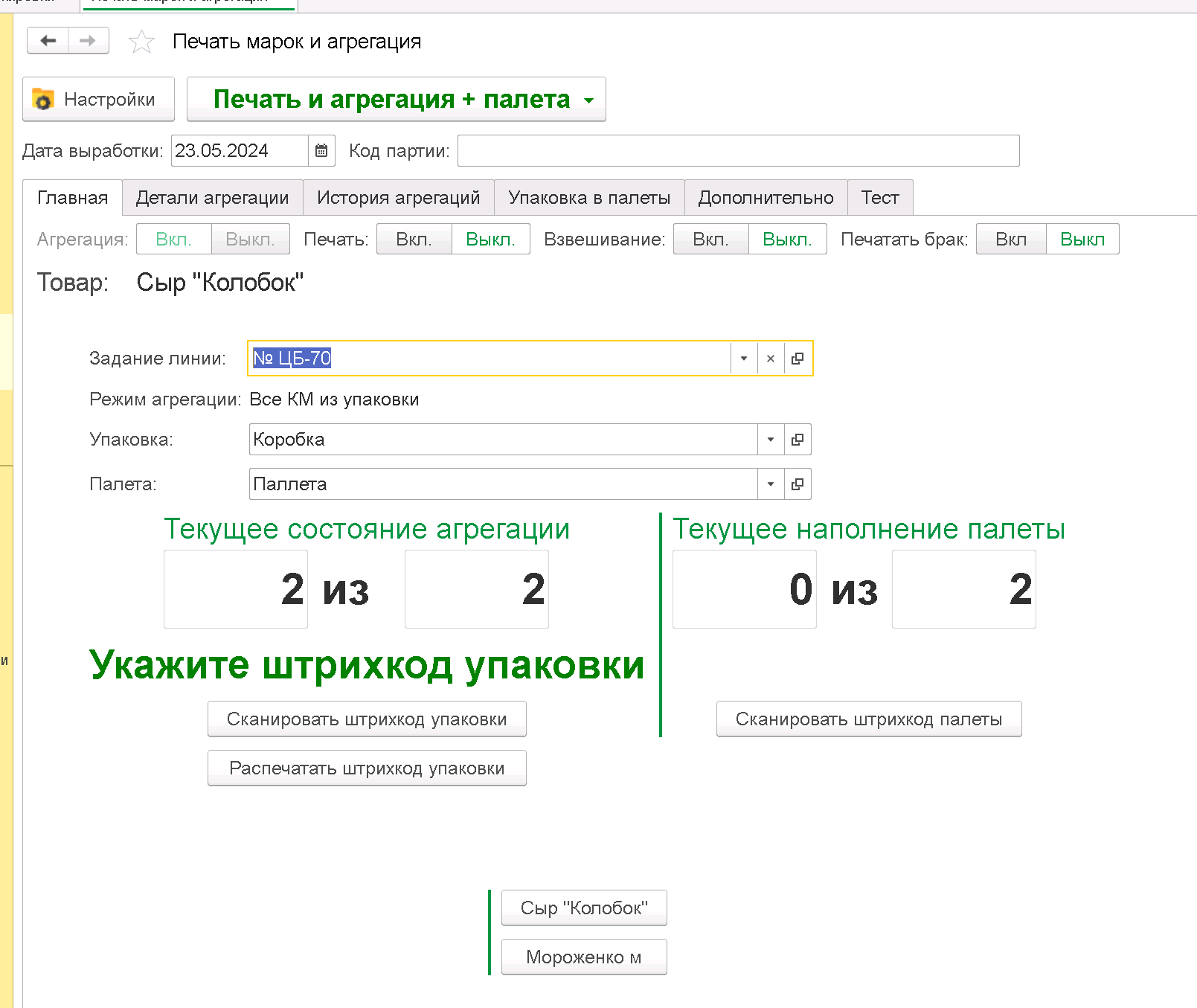The height and width of the screenshot is (1008, 1197).
Task: Go back with the left arrow button
Action: click(x=48, y=41)
